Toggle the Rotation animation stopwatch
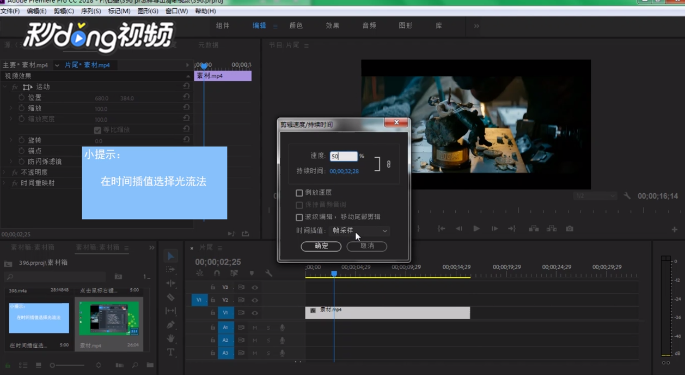The image size is (685, 375). [x=22, y=140]
